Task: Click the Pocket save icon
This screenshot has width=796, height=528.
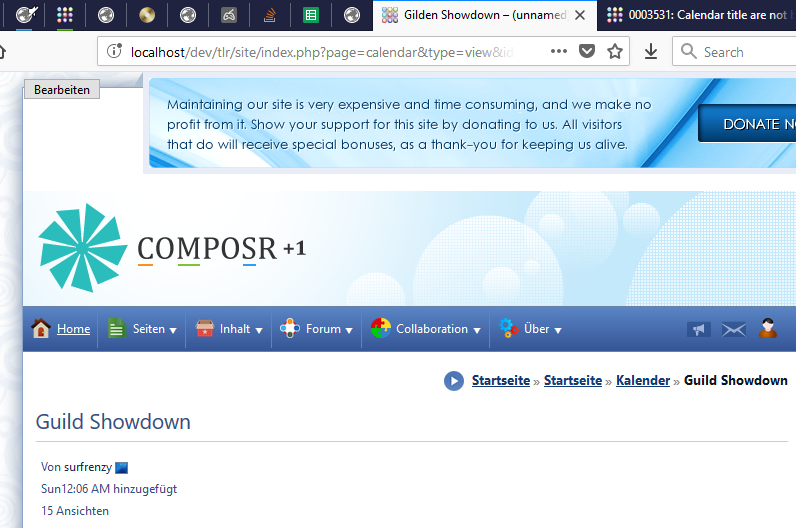Action: tap(587, 51)
